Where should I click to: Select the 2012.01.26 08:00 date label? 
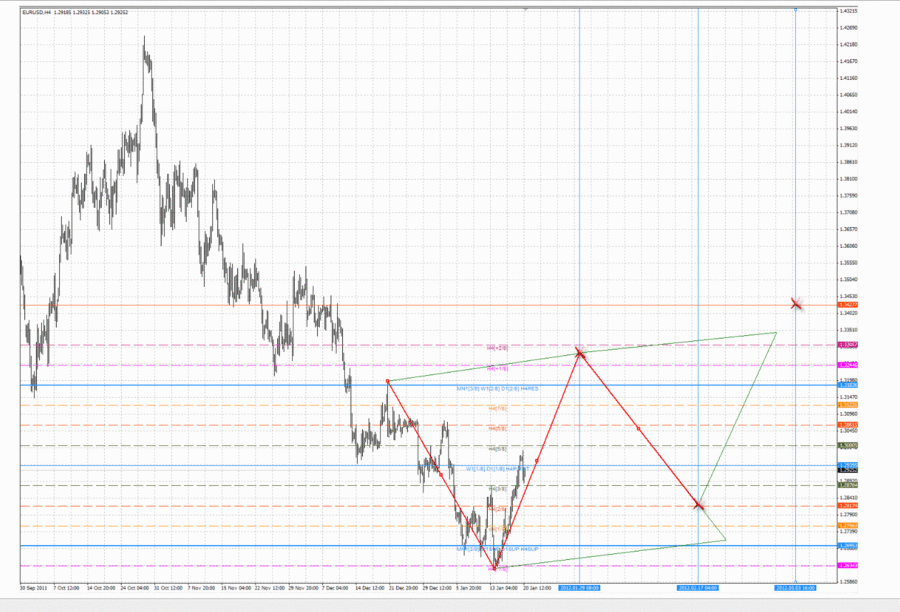point(579,587)
